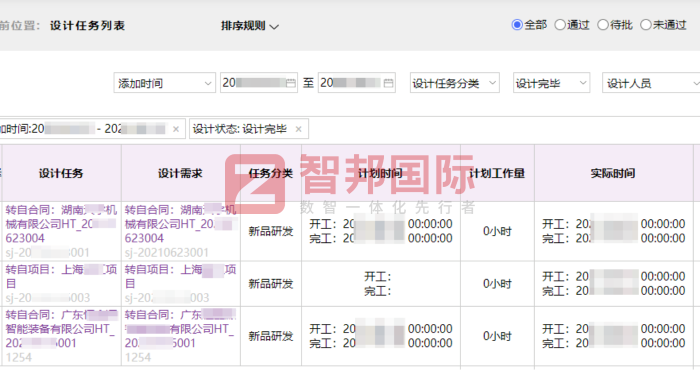This screenshot has width=700, height=370.
Task: Expand the 设计人员 dropdown
Action: (x=651, y=83)
